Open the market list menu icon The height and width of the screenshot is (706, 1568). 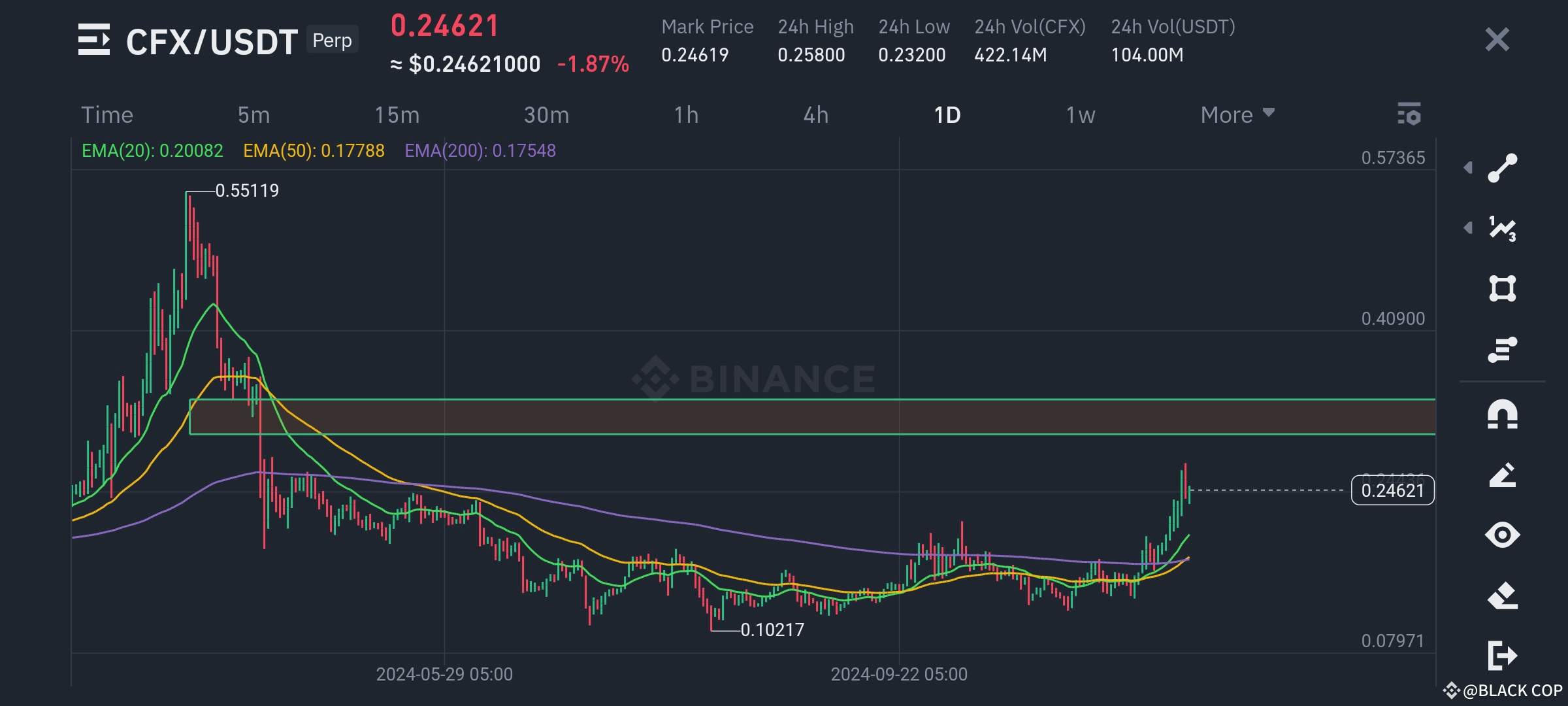tap(94, 40)
